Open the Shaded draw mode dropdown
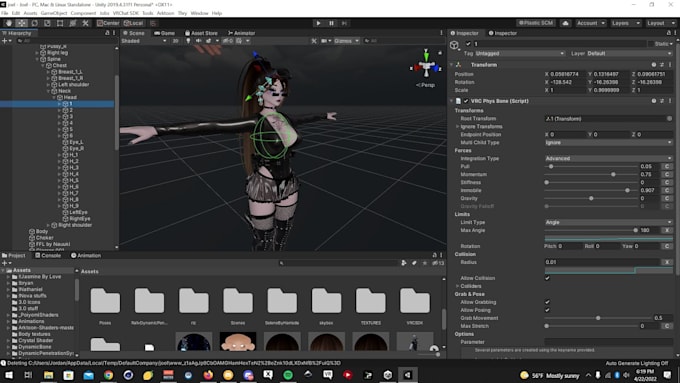Screen dimensions: 680x383 pos(144,41)
